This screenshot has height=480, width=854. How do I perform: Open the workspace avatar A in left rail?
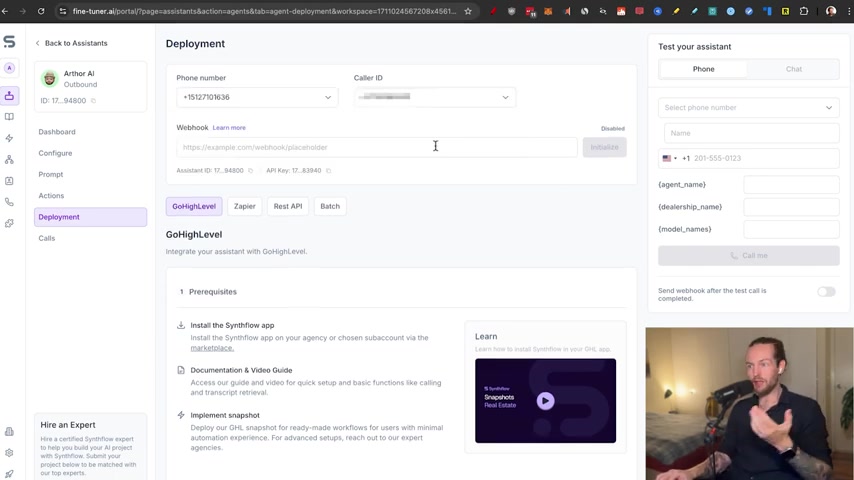click(x=9, y=68)
